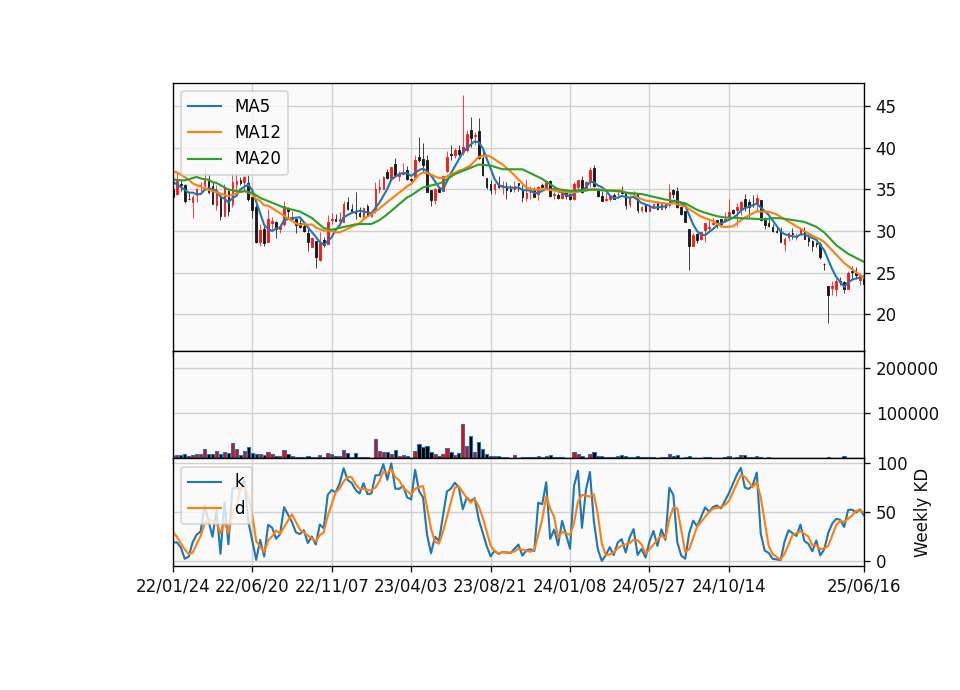
Task: Click the tallest volume bar
Action: click(463, 441)
